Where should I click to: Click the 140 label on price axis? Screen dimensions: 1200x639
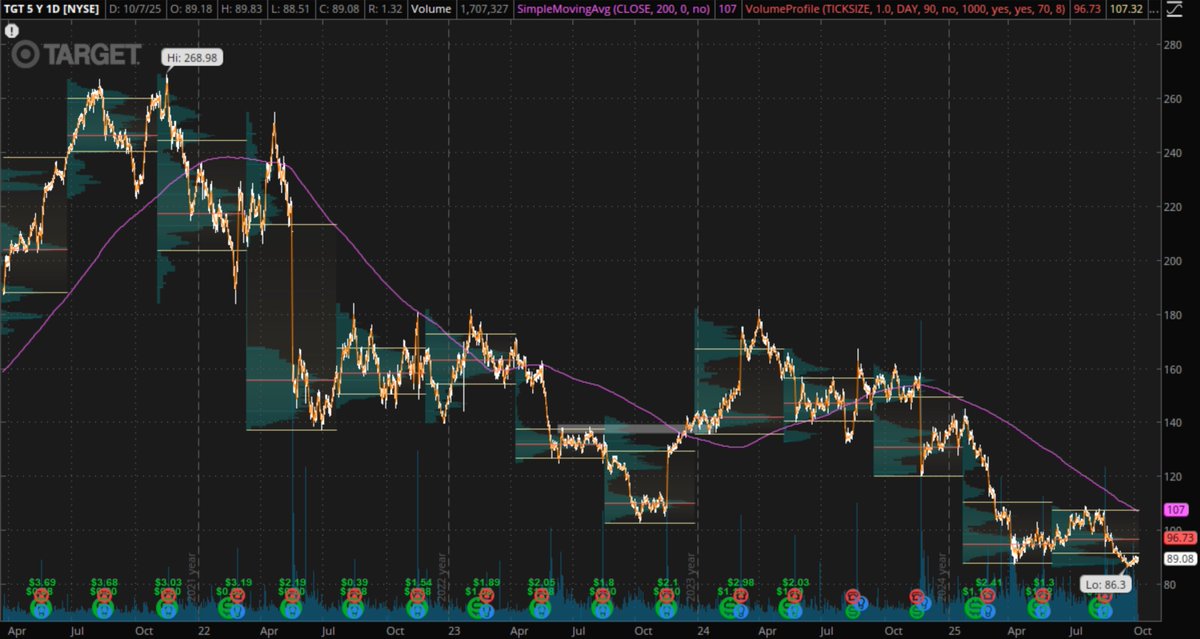[x=1172, y=423]
